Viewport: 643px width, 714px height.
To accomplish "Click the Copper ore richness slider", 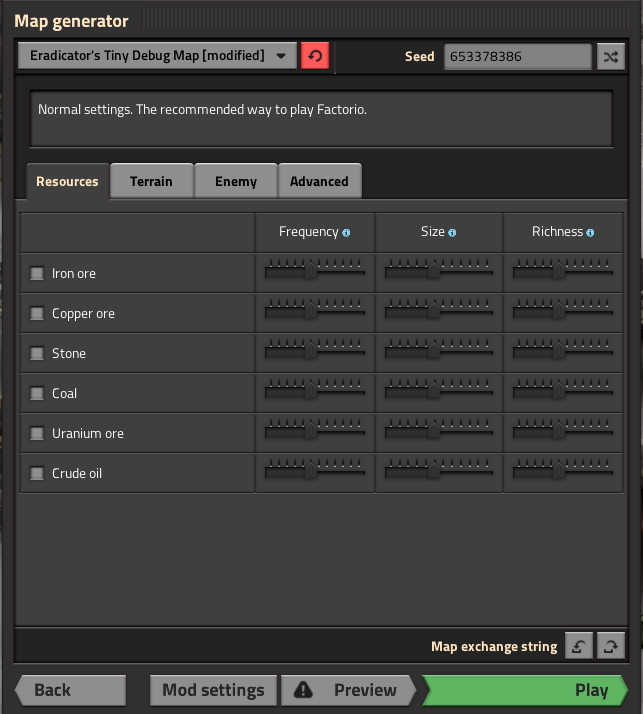I will coord(562,310).
